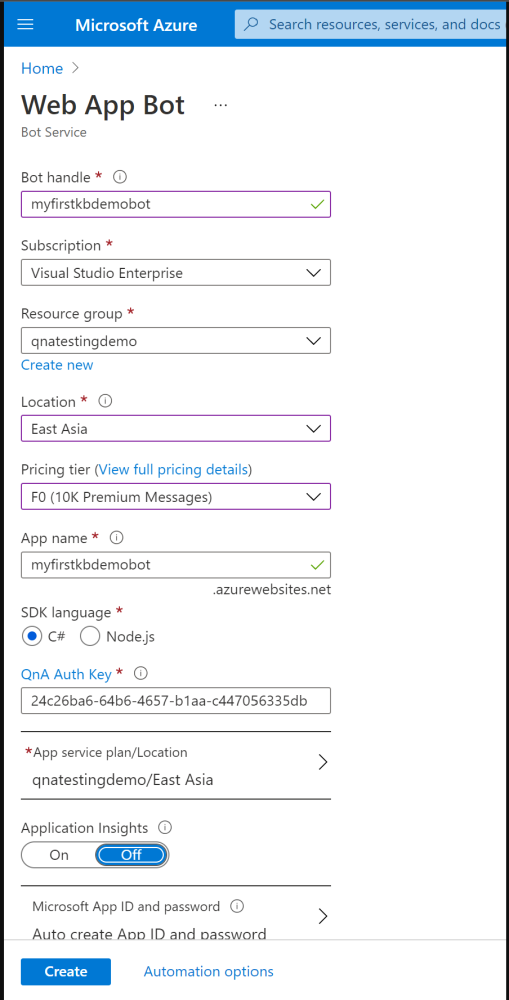Open the Web App Bot ellipsis menu
This screenshot has width=509, height=1000.
pos(221,105)
